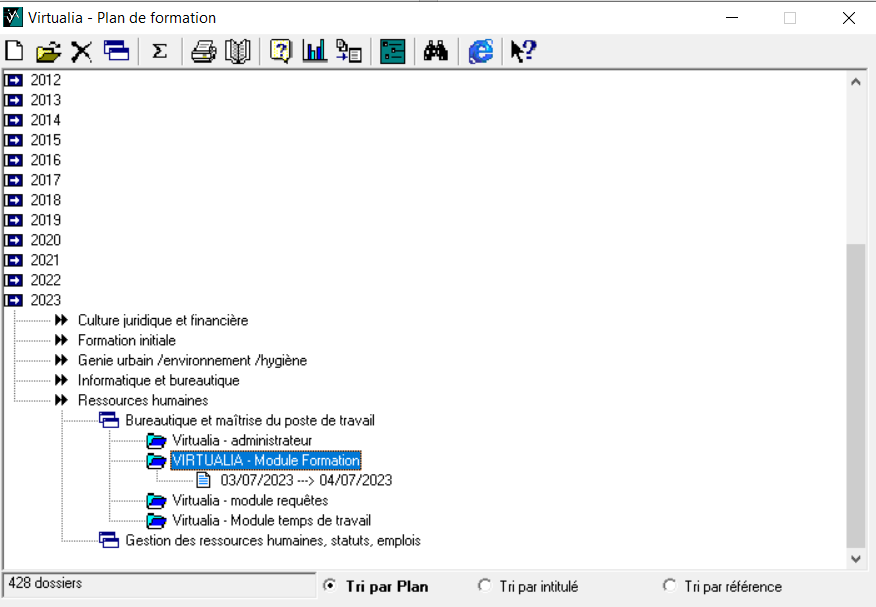Select the Tri par Plan radio button
The image size is (876, 607).
point(330,586)
